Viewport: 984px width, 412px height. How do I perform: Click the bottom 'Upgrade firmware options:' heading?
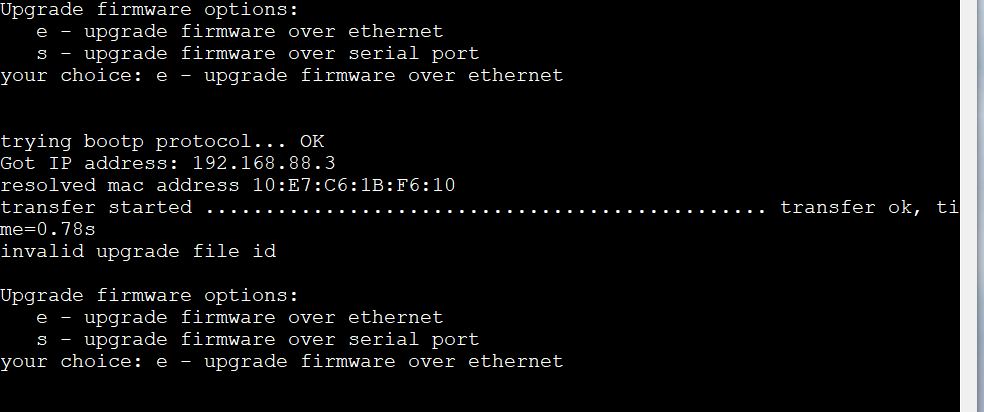tap(150, 296)
